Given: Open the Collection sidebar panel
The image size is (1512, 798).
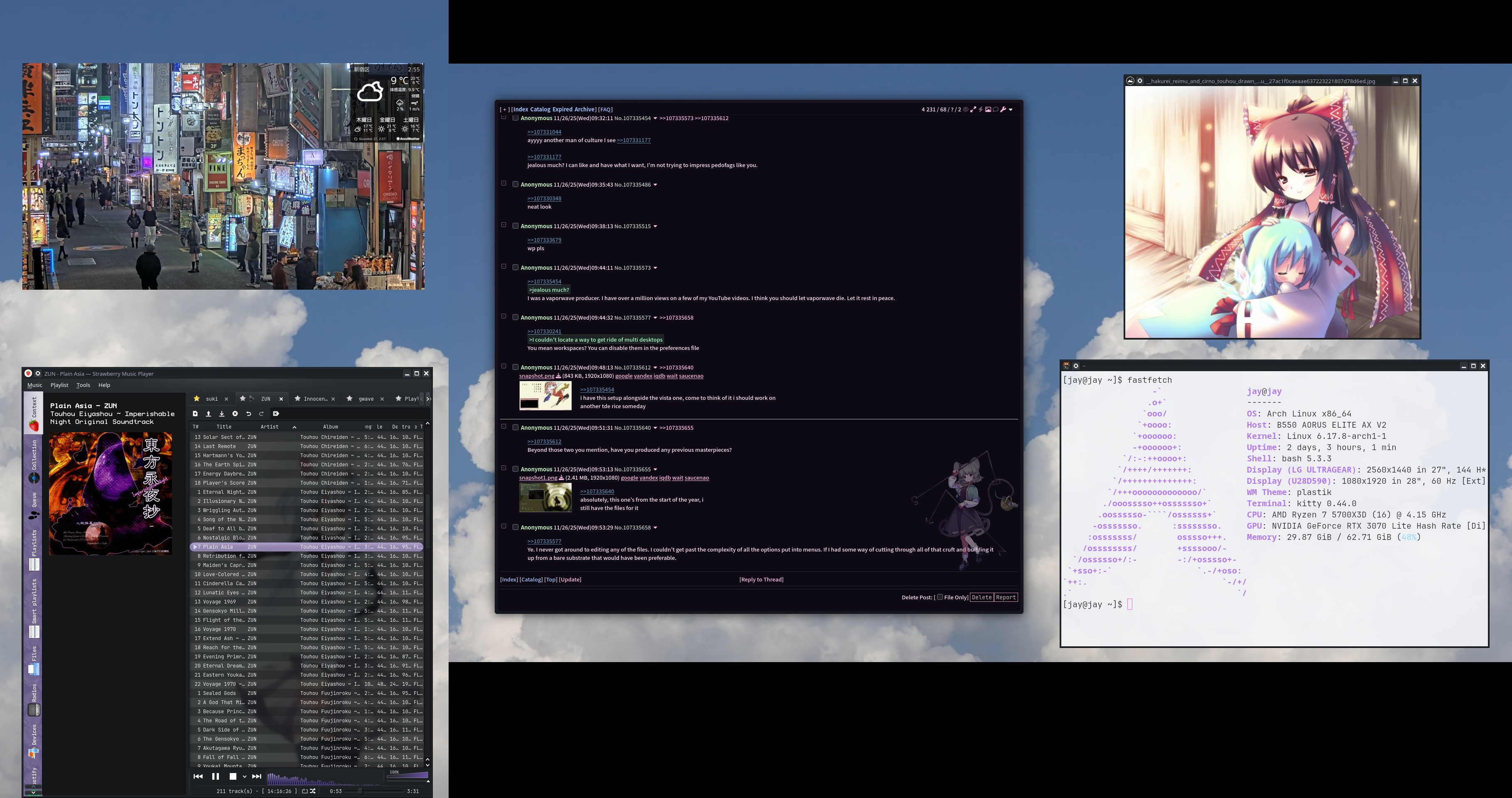Looking at the screenshot, I should click(34, 461).
